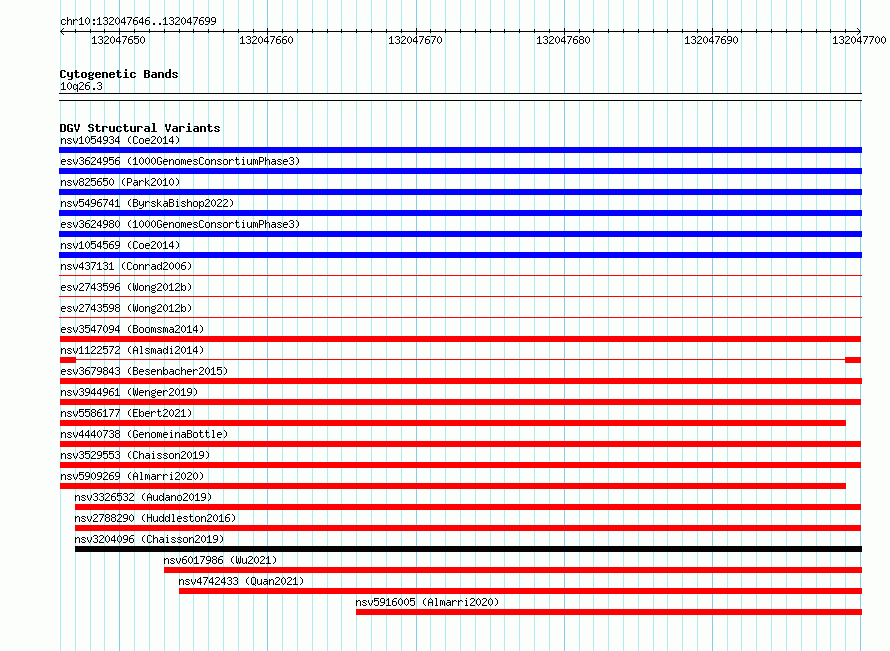Click the thin red line of nsv437131

point(460,276)
